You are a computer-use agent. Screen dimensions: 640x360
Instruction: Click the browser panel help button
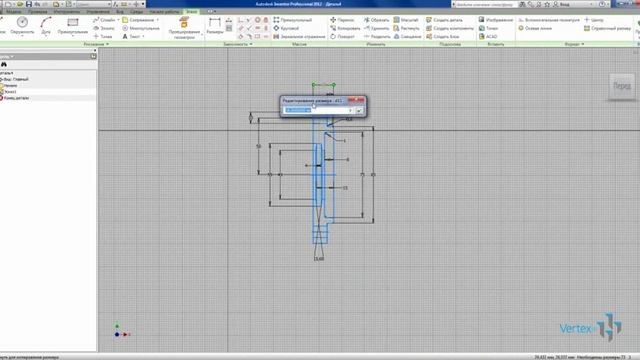[x=93, y=56]
